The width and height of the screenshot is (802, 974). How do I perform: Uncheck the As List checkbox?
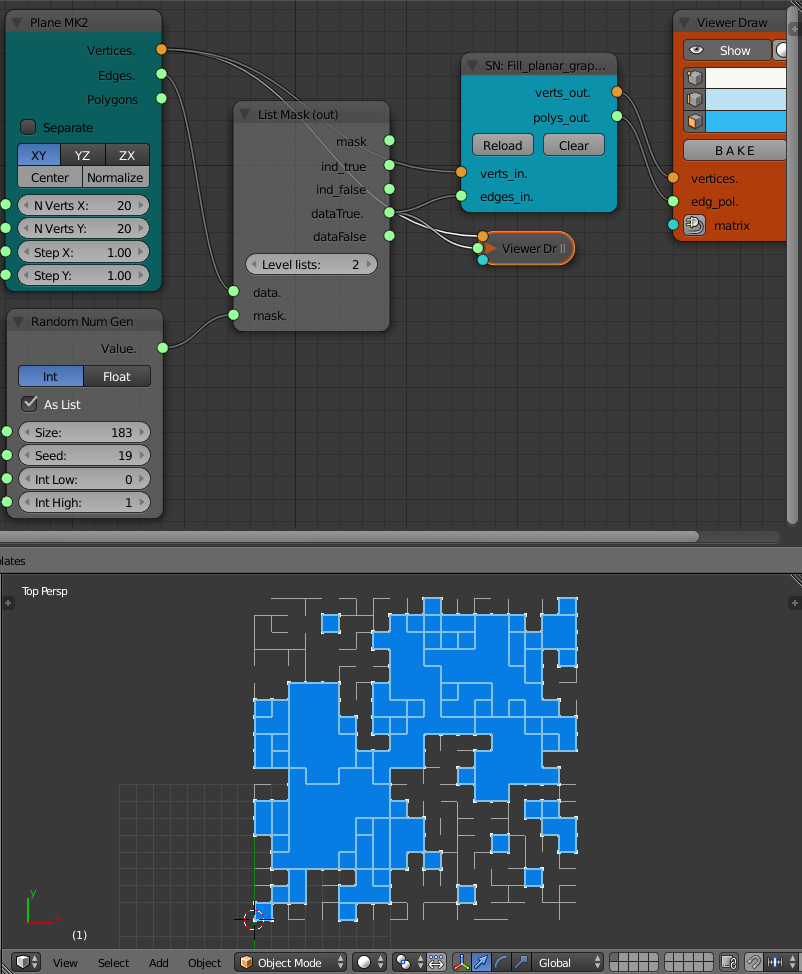[x=29, y=404]
